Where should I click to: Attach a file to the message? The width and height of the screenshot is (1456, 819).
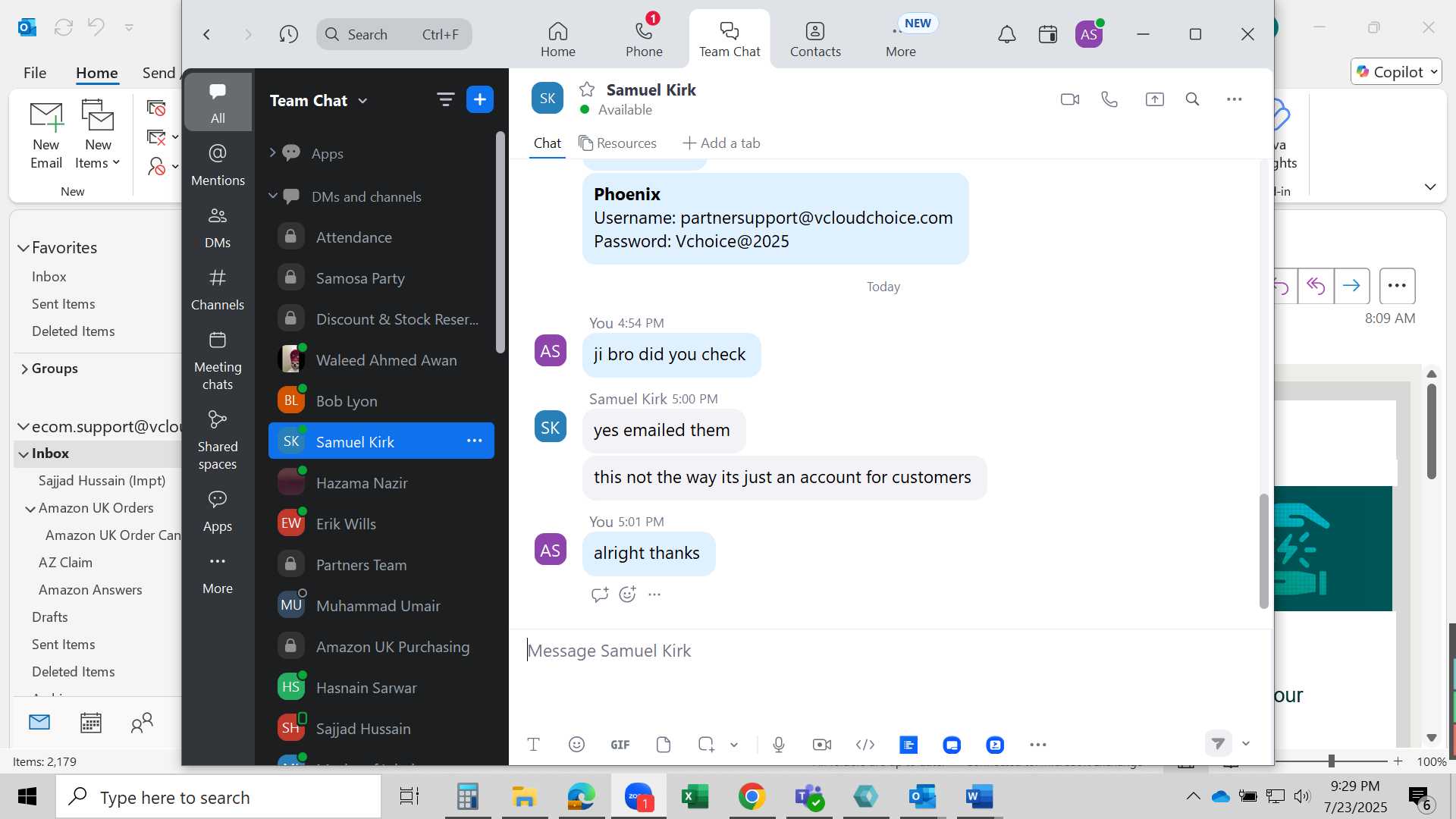664,745
